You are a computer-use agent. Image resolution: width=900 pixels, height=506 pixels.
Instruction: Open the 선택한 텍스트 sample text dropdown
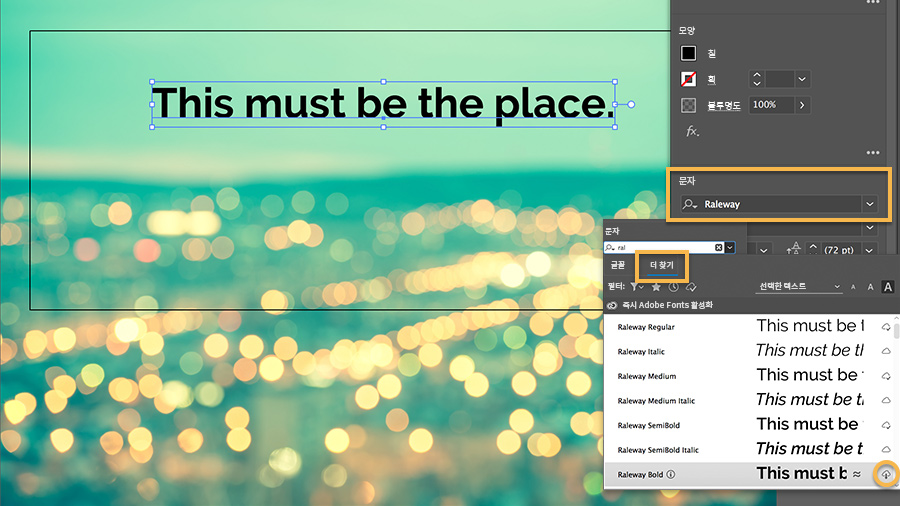799,286
